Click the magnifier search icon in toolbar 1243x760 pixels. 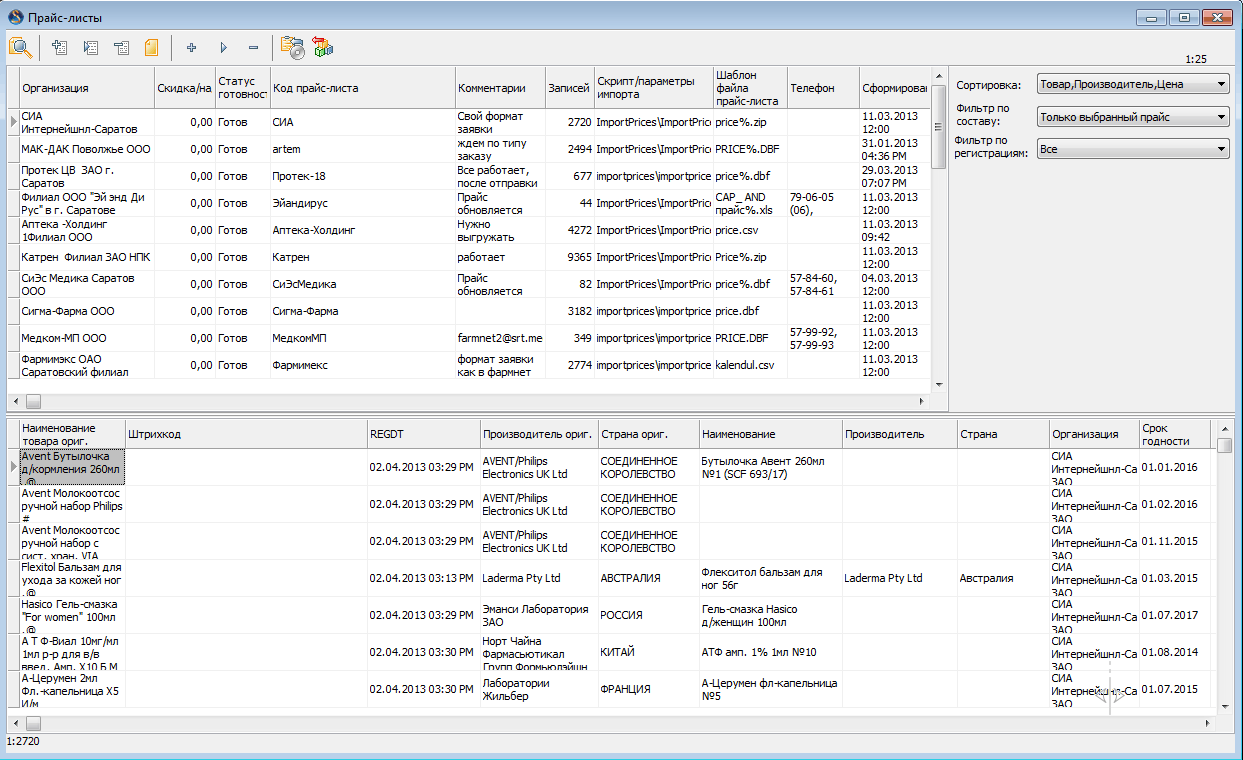tap(20, 47)
